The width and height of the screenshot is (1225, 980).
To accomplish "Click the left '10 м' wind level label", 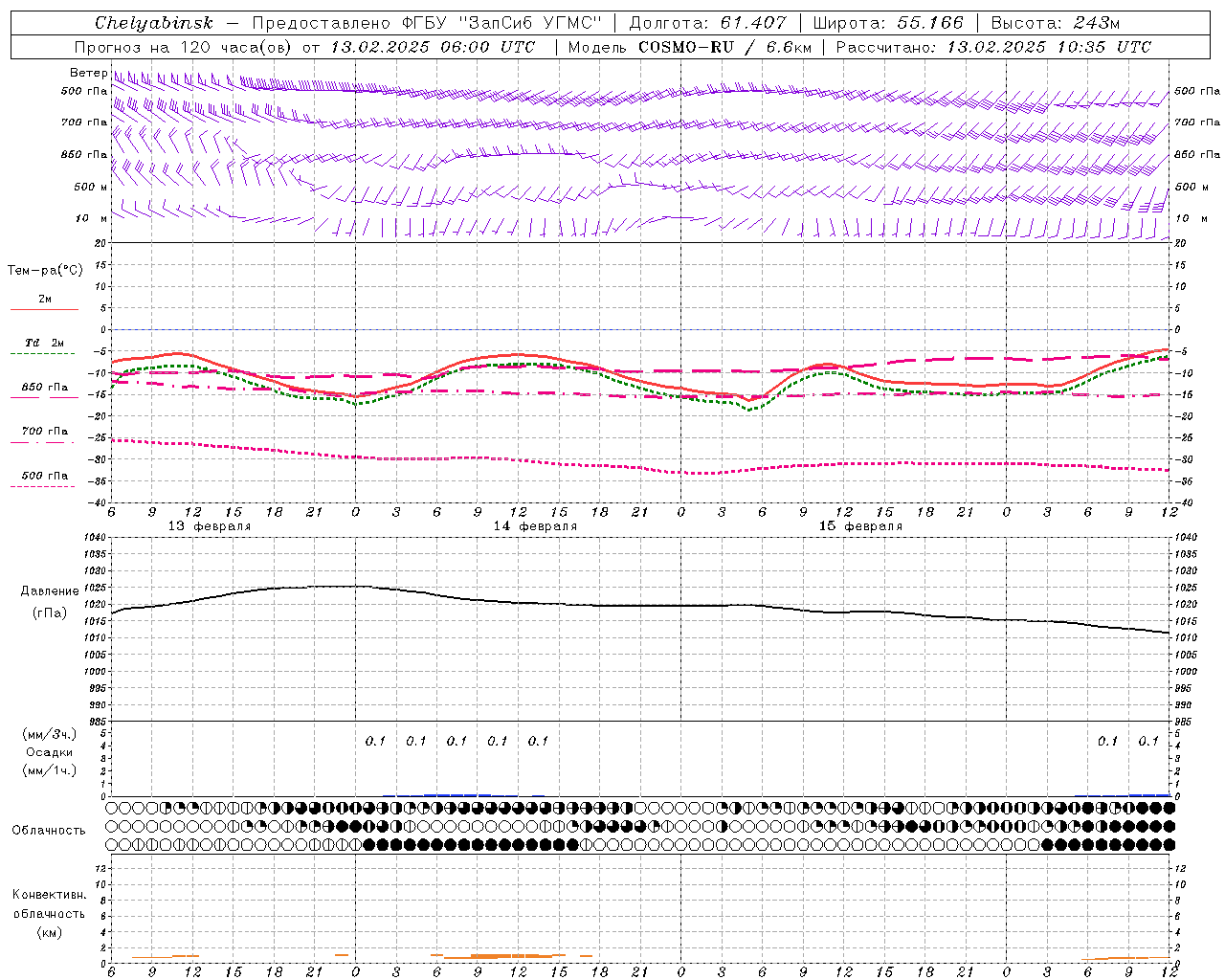I will (x=91, y=218).
